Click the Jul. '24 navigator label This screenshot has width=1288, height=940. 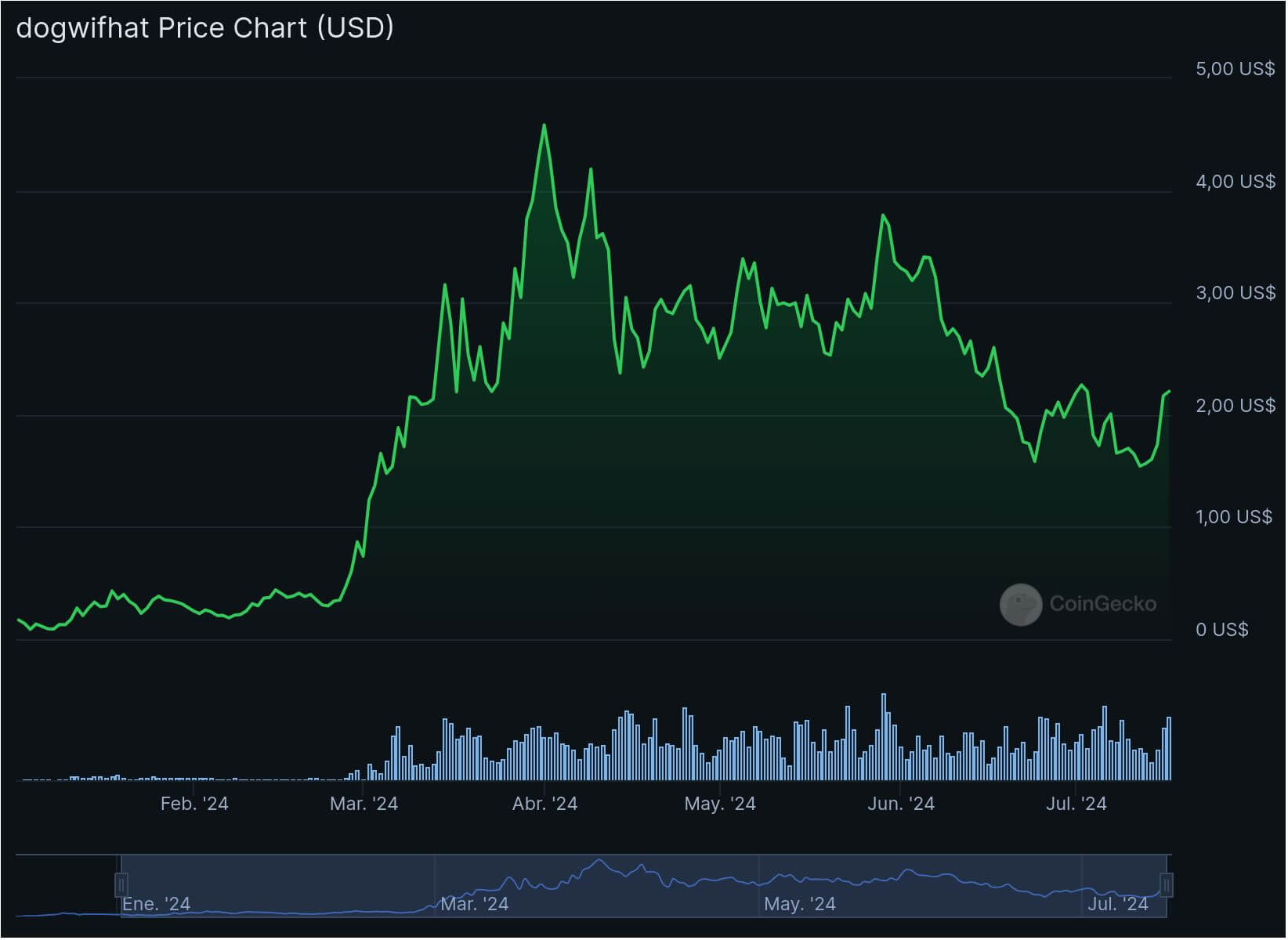pos(1118,904)
